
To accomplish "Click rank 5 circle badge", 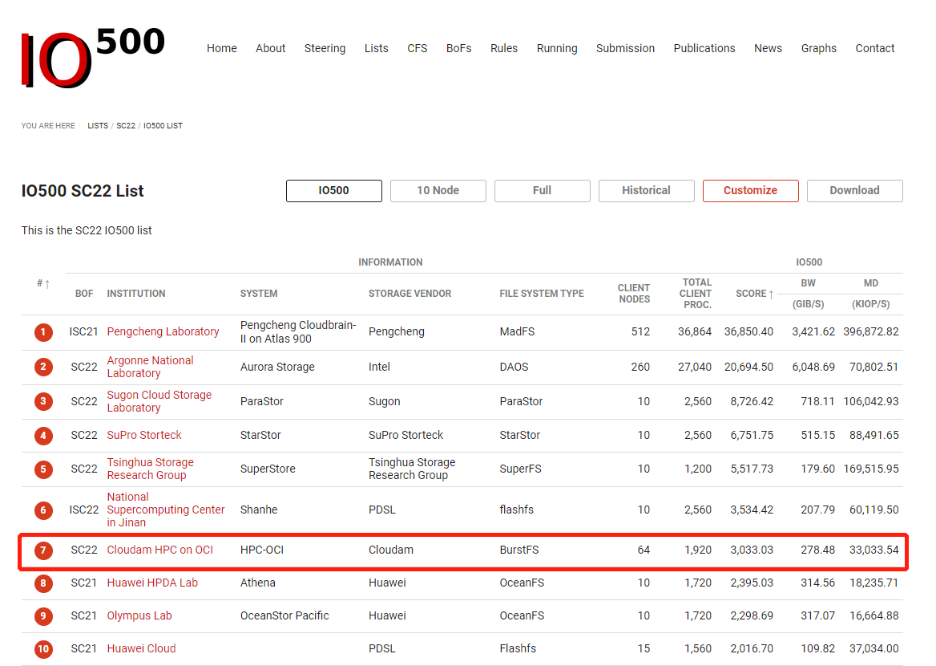I will pos(43,470).
